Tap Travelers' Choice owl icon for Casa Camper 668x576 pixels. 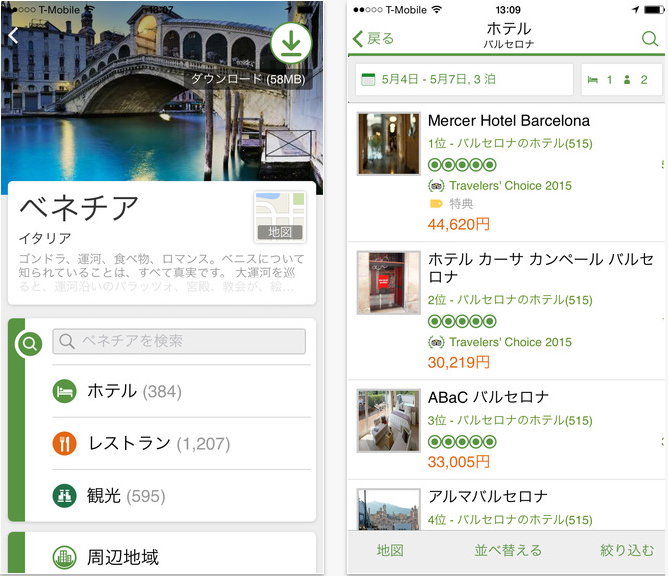(x=436, y=342)
